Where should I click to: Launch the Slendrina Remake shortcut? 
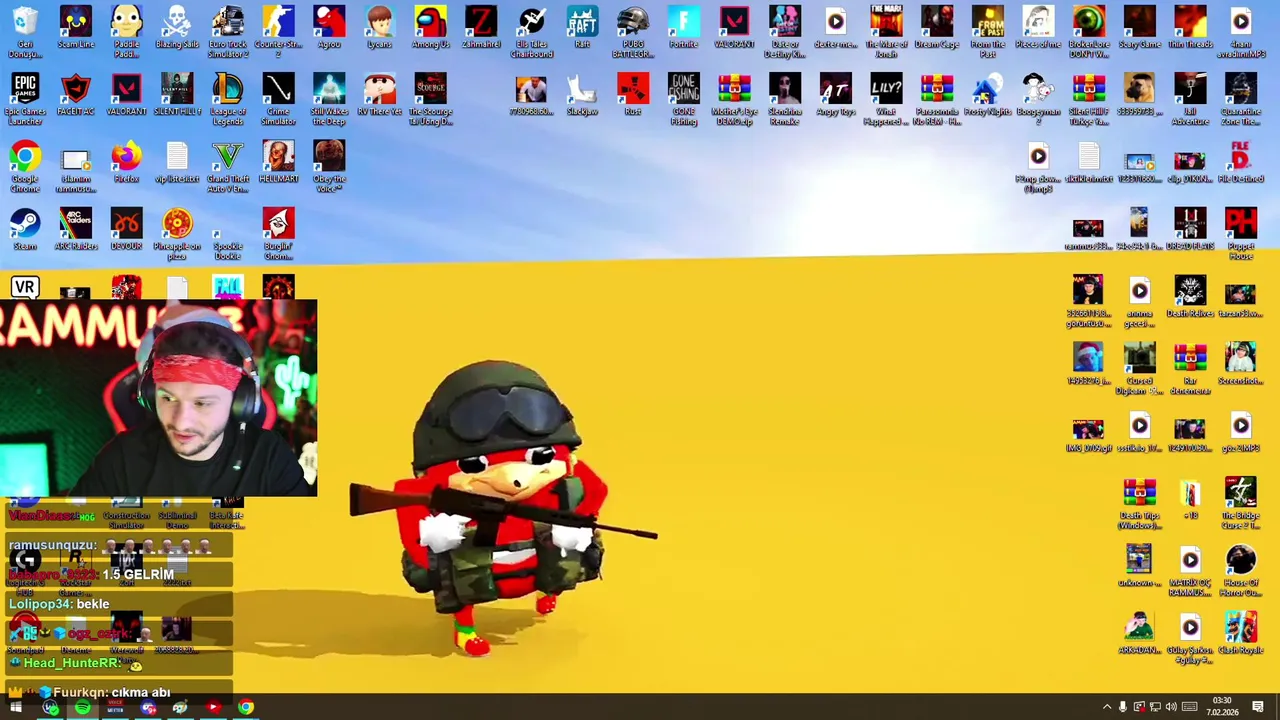point(785,99)
